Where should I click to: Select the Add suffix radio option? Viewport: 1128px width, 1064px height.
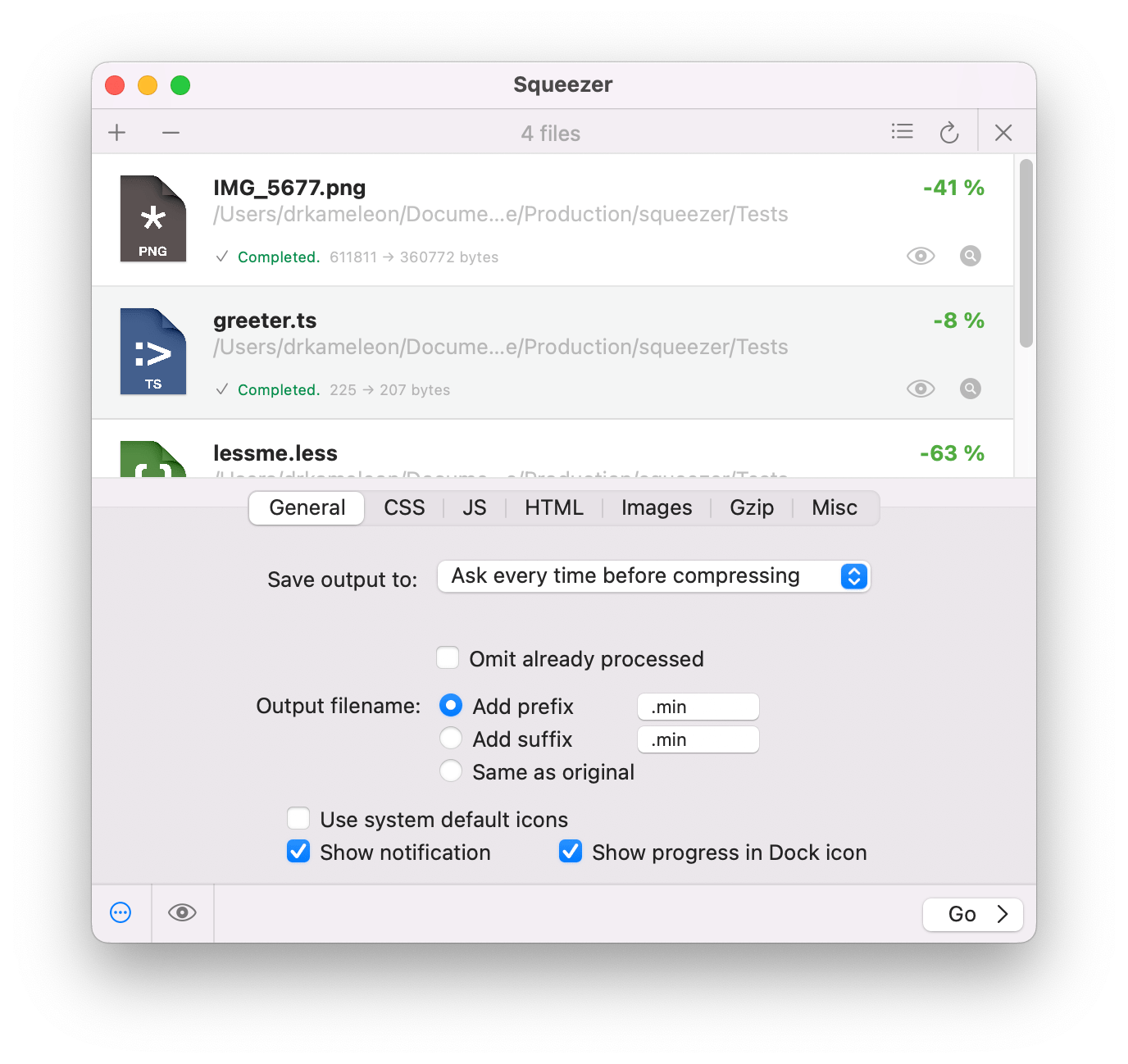[x=451, y=738]
